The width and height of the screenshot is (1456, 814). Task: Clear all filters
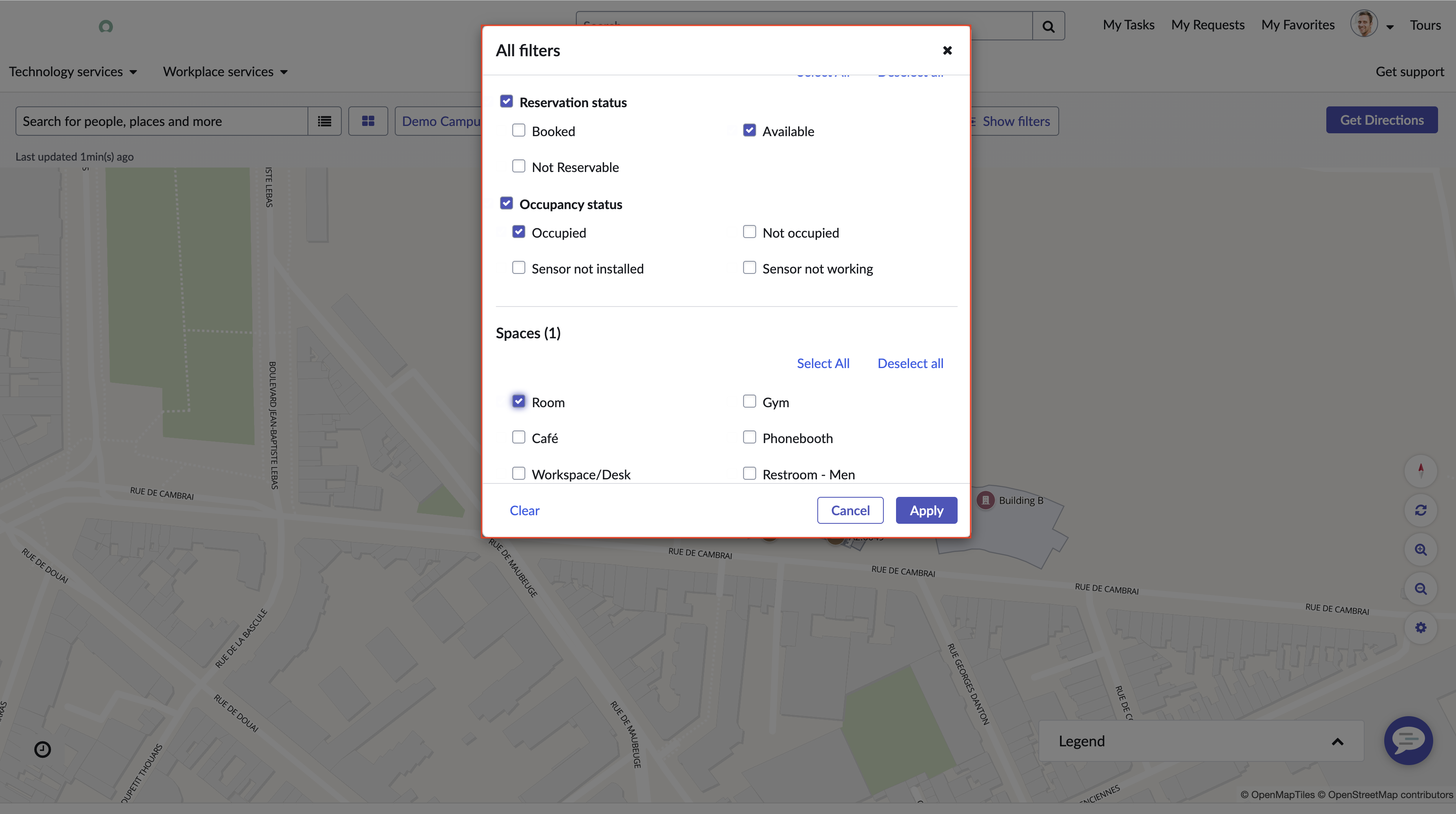pos(524,510)
